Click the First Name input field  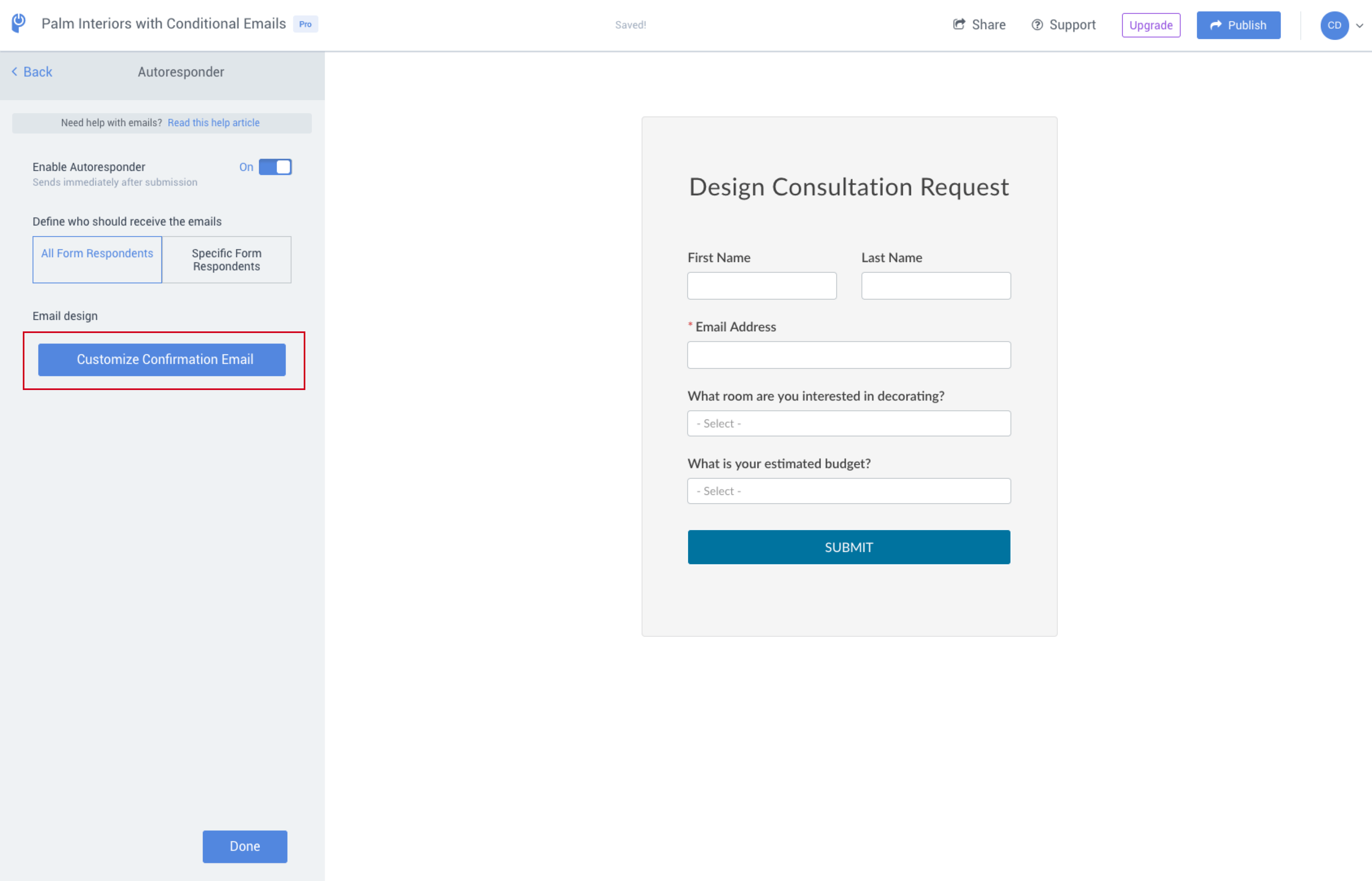coord(762,285)
